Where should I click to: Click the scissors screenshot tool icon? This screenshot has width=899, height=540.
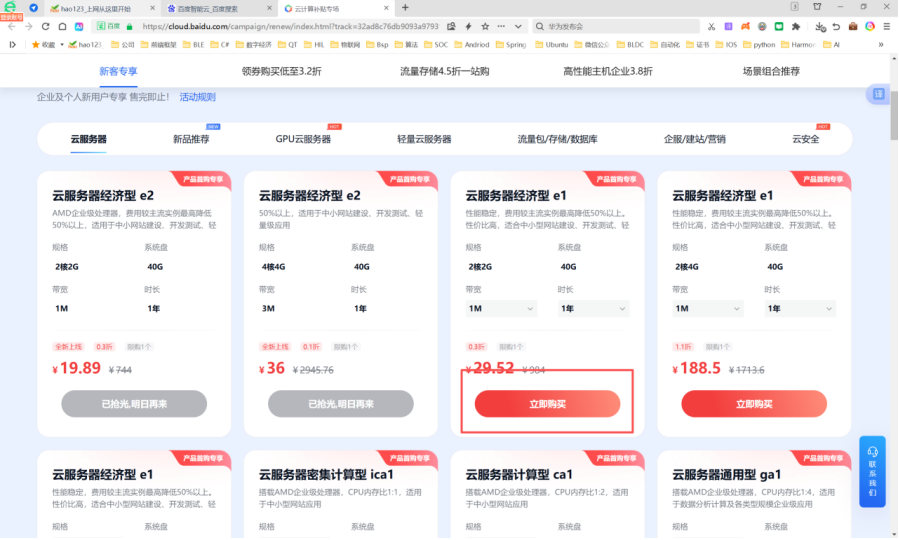[712, 26]
